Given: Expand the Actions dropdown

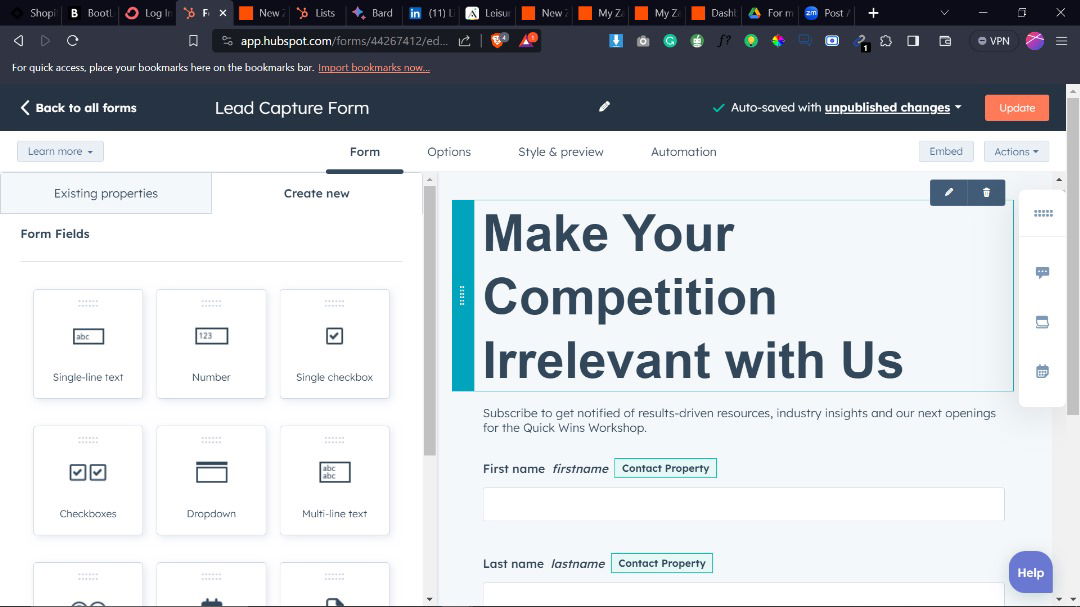Looking at the screenshot, I should pyautogui.click(x=1016, y=152).
